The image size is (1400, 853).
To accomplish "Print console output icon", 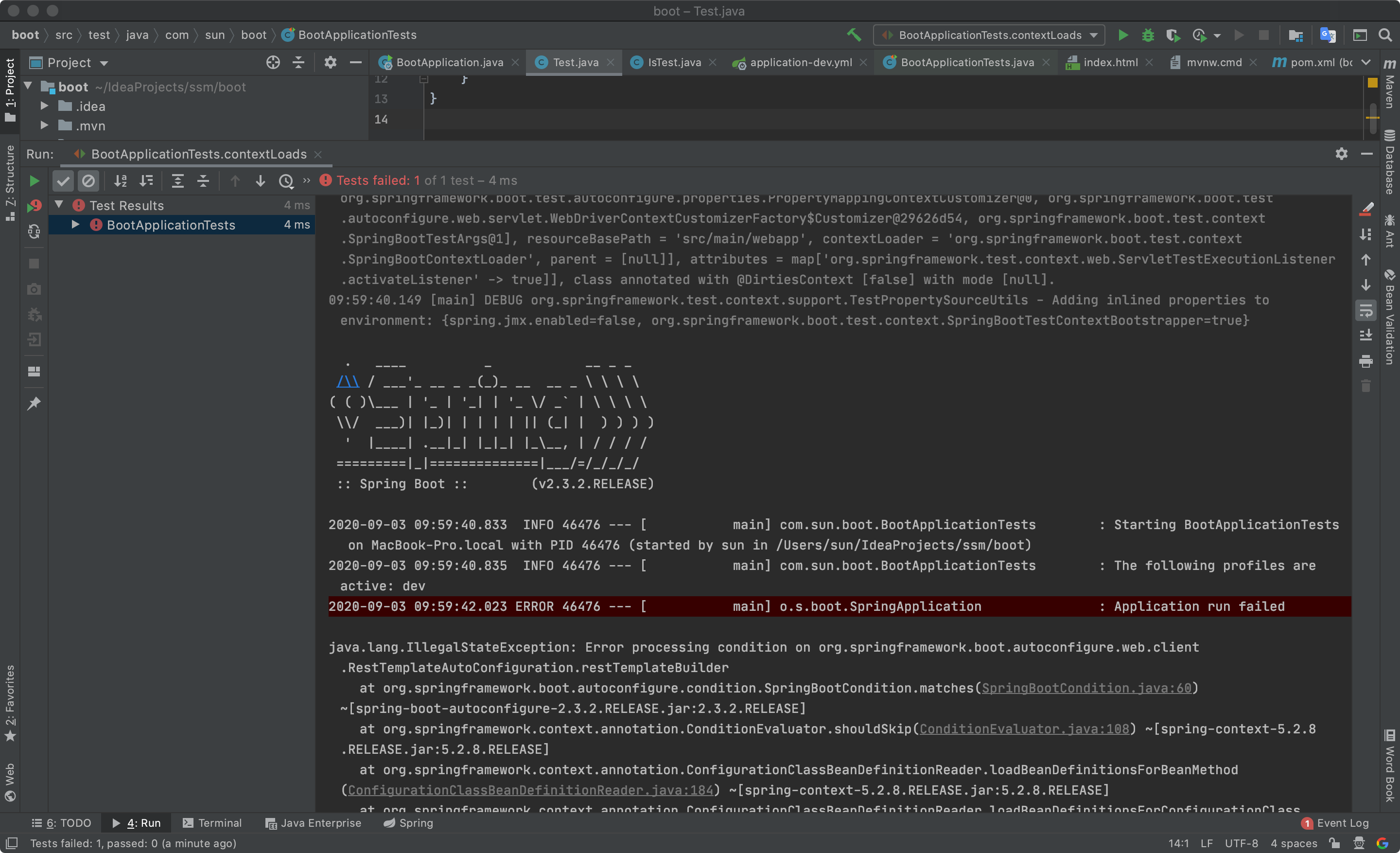I will point(1366,361).
